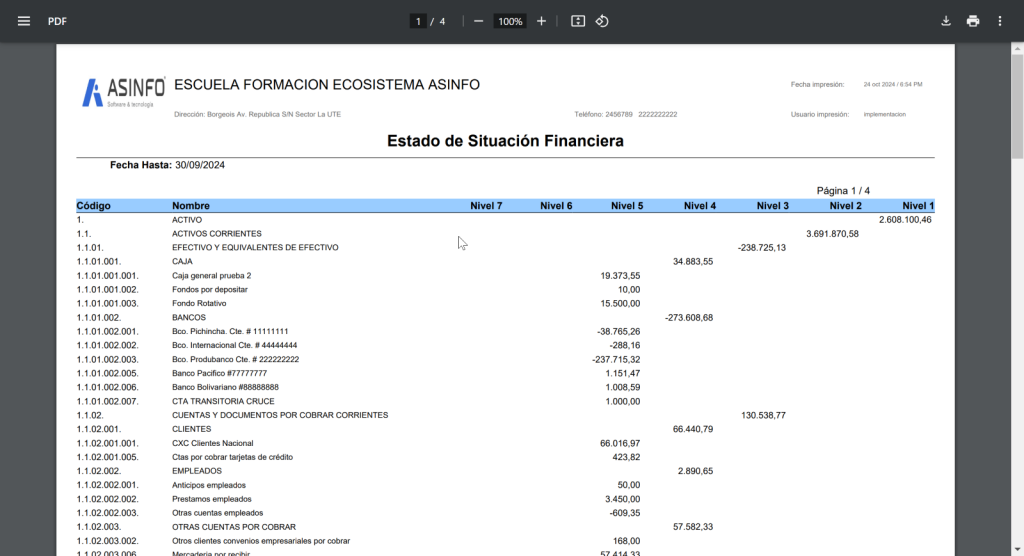The width and height of the screenshot is (1024, 556).
Task: Click 'Página 1 / 4' text
Action: point(843,191)
